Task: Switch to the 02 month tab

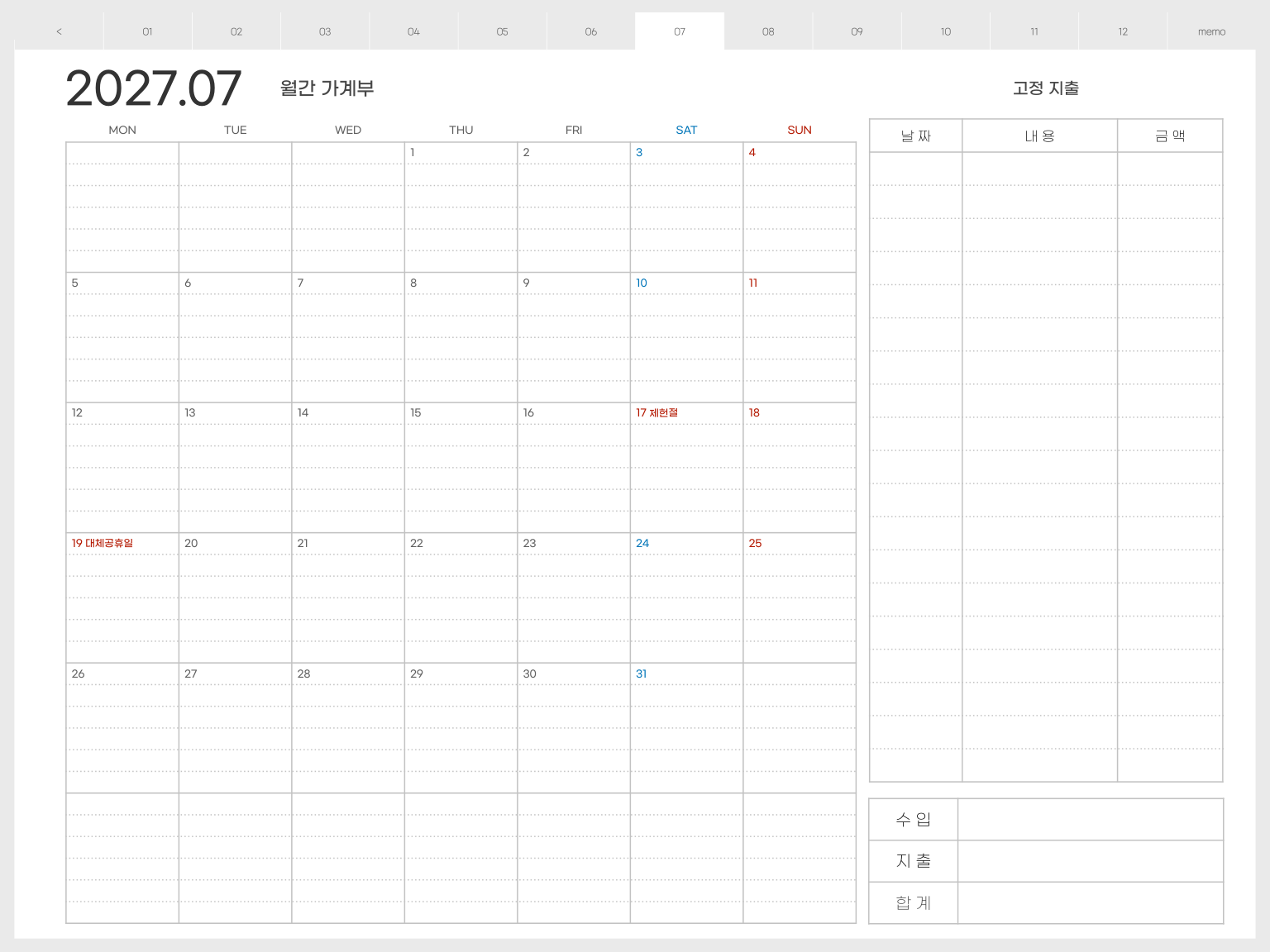Action: point(236,31)
